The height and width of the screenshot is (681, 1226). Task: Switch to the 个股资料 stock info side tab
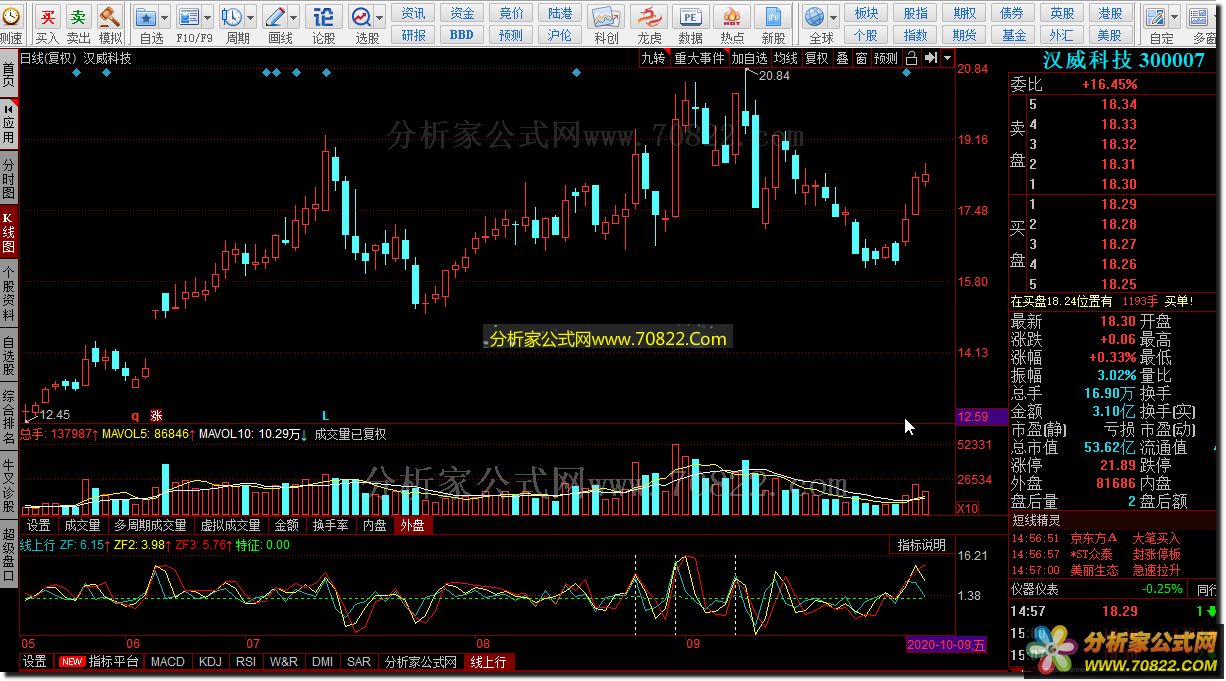click(x=9, y=291)
